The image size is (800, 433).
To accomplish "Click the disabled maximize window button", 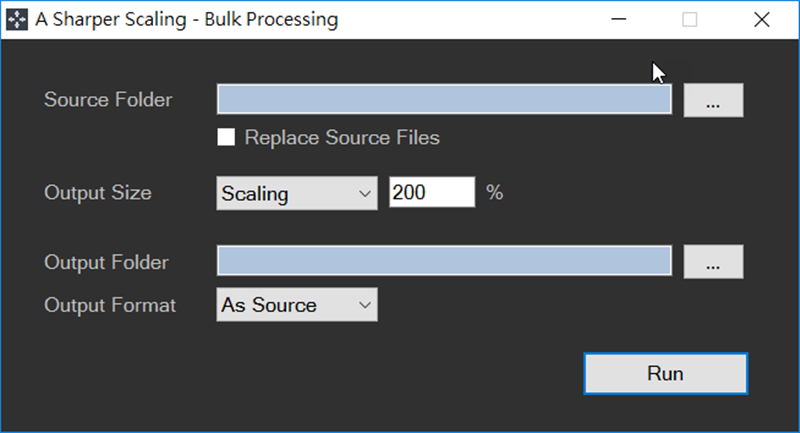I will [690, 19].
